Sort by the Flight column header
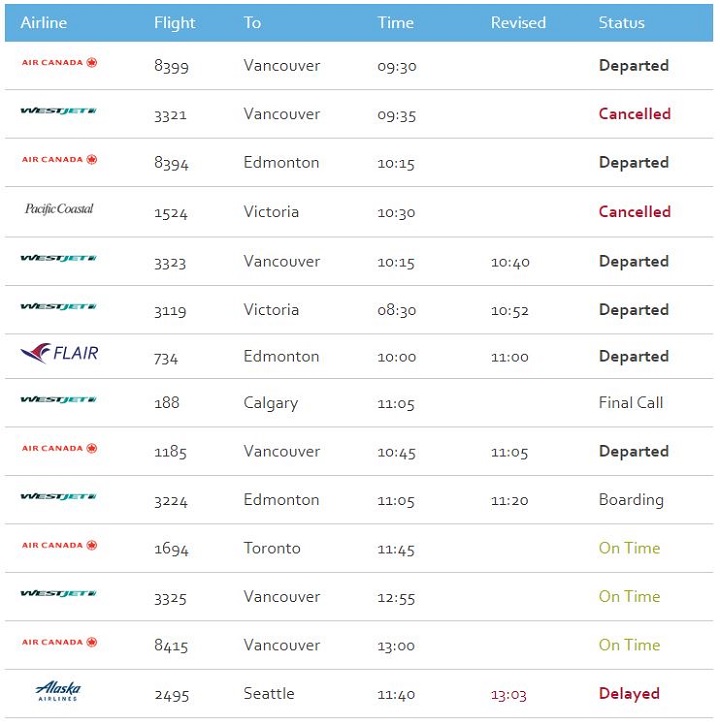This screenshot has width=720, height=725. pyautogui.click(x=175, y=22)
